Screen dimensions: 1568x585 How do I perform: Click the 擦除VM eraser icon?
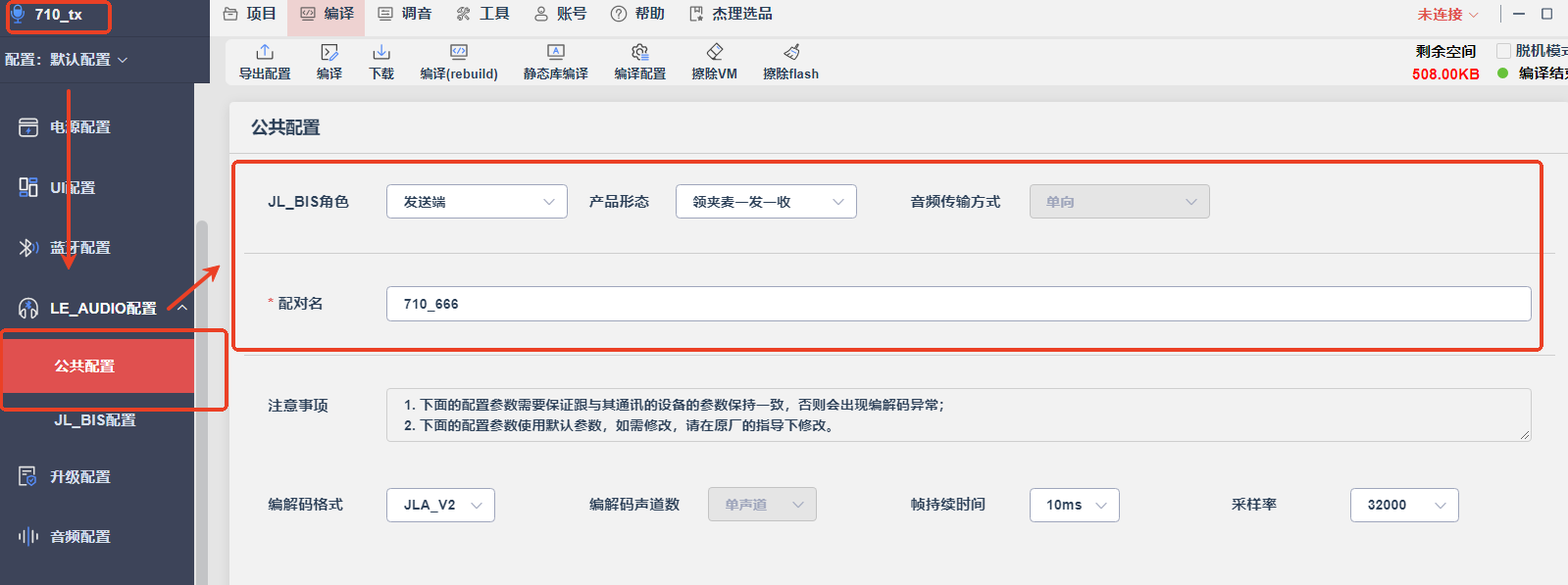point(715,52)
